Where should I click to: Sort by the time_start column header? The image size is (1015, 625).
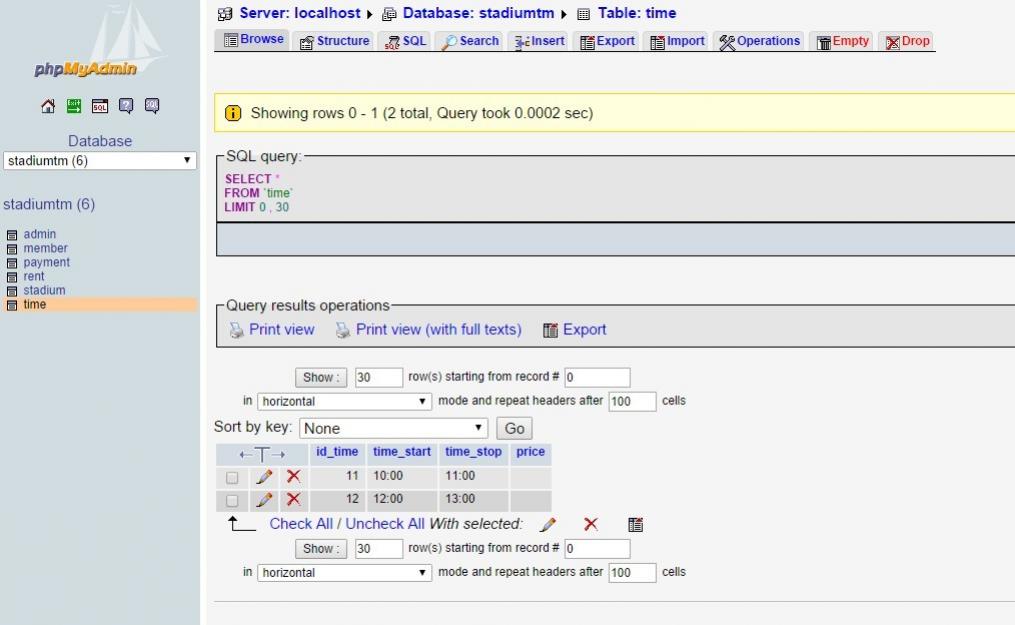[x=401, y=452]
